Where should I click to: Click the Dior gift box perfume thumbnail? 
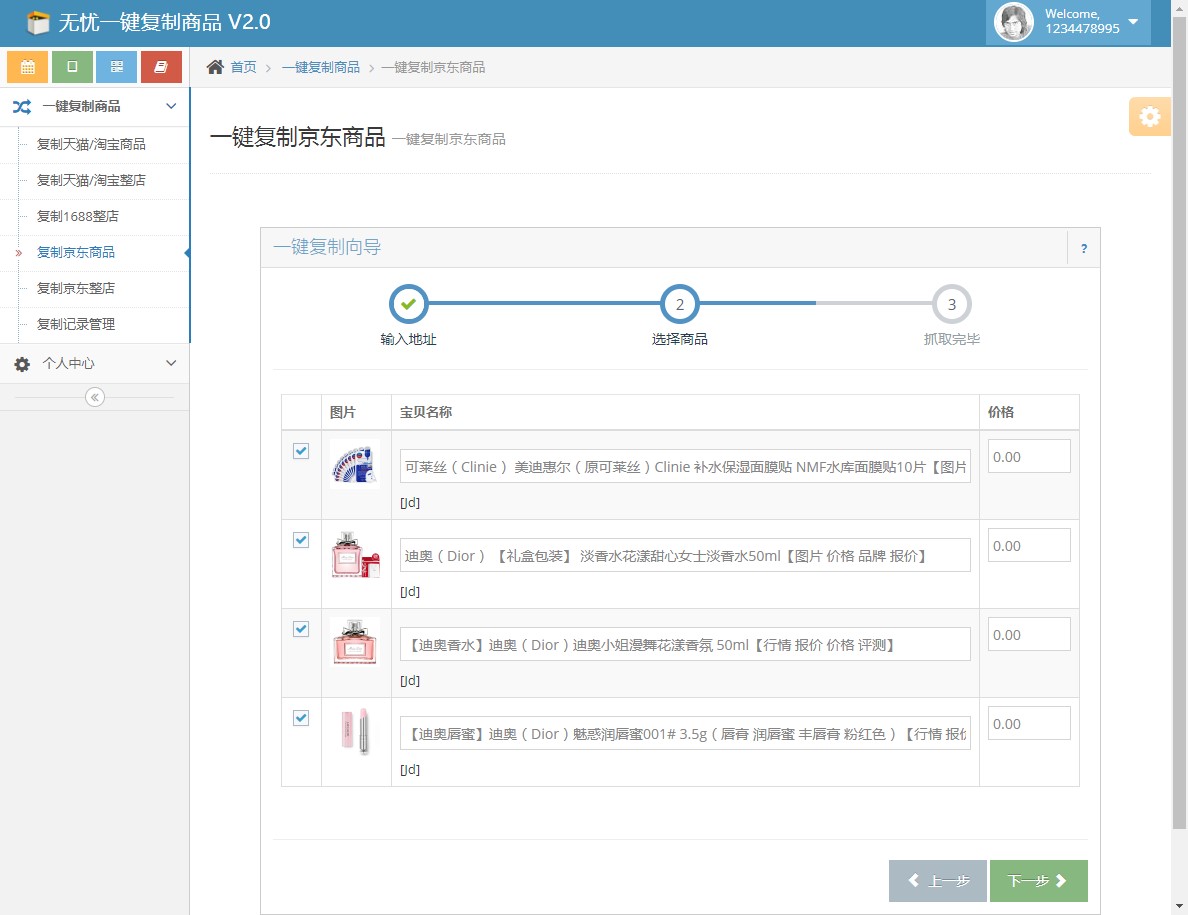(x=355, y=554)
